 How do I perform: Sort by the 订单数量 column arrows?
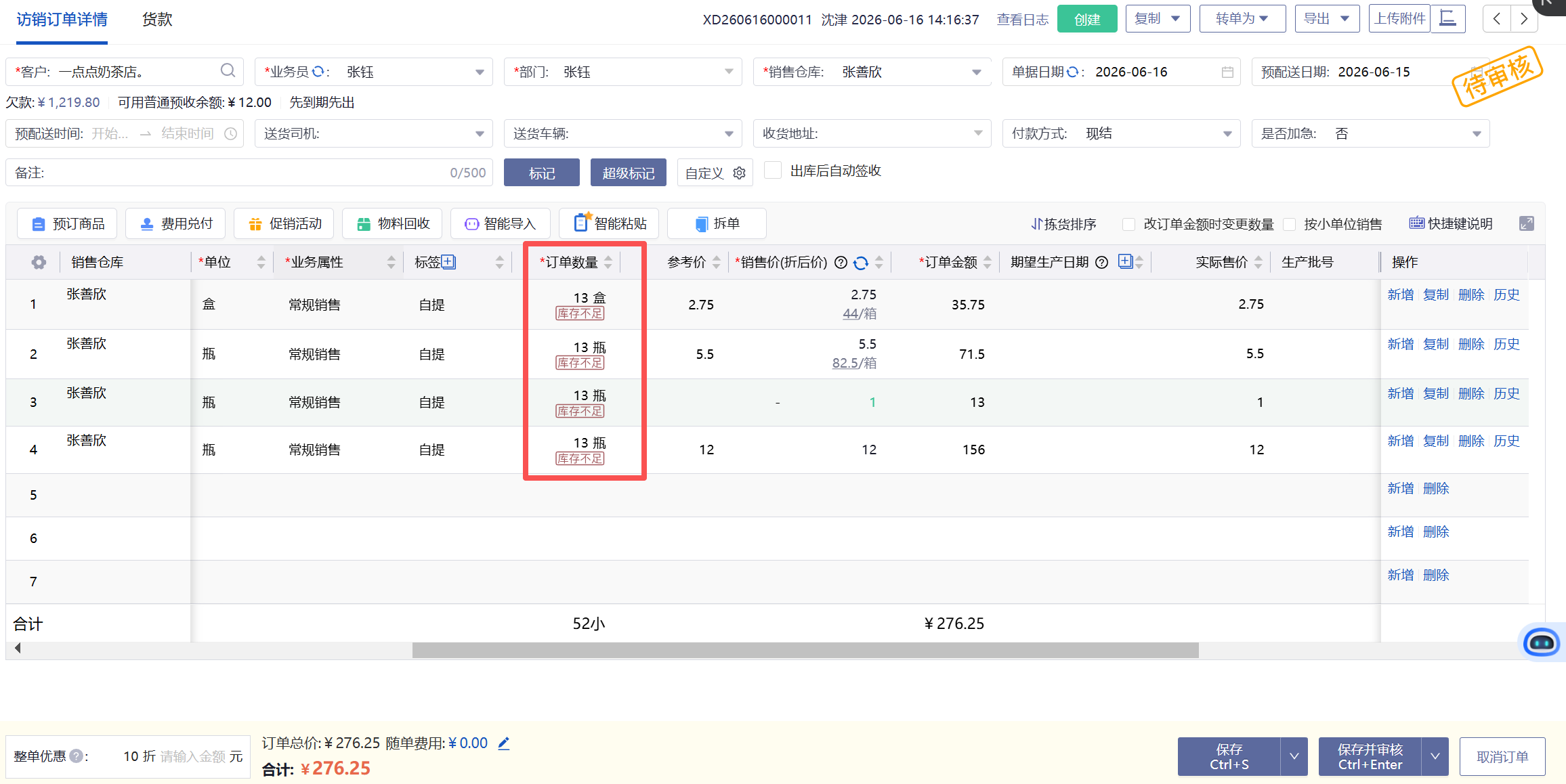[x=608, y=262]
